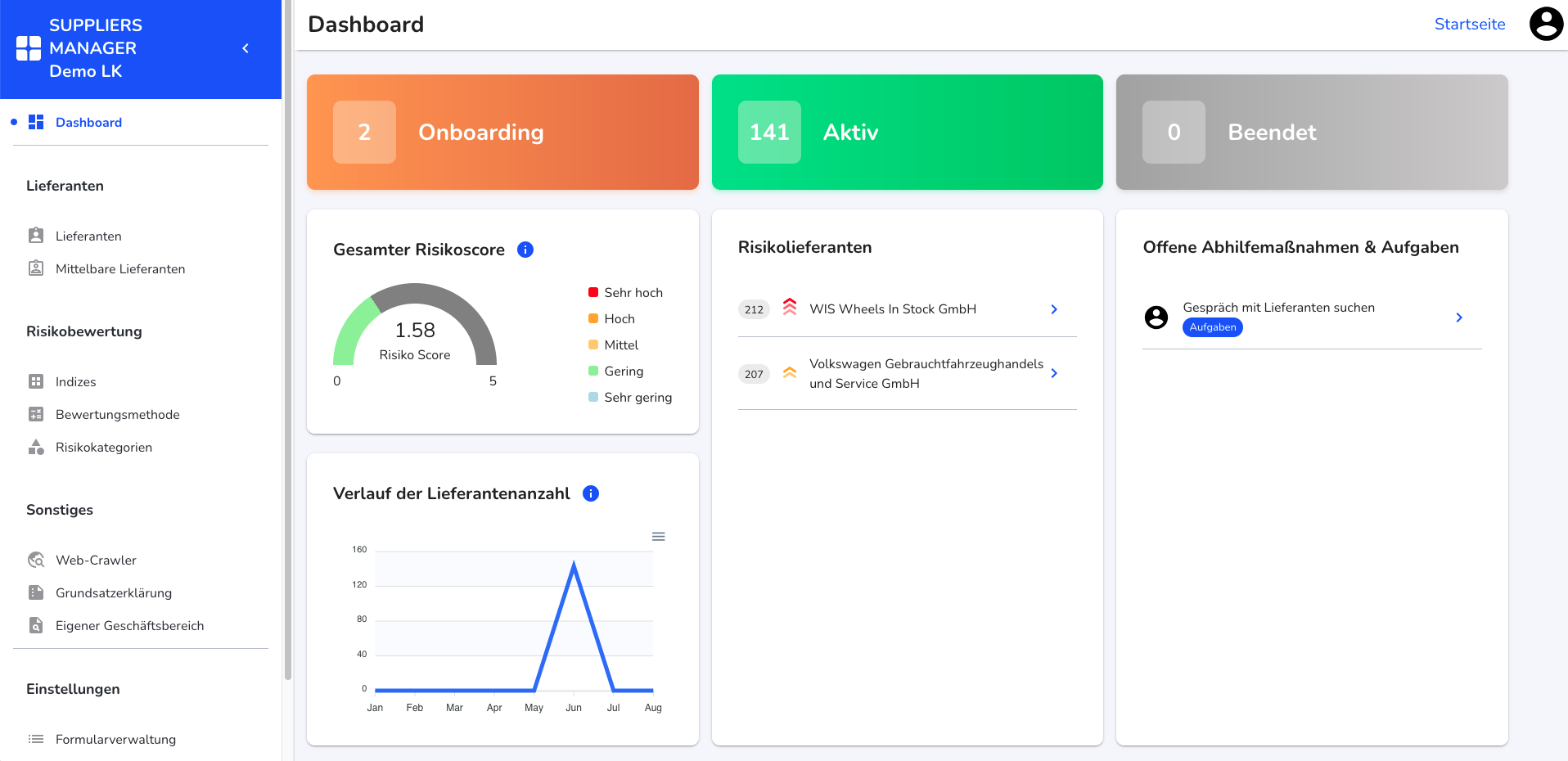Collapse the sidebar with the chevron arrow
This screenshot has width=1568, height=761.
pos(246,48)
